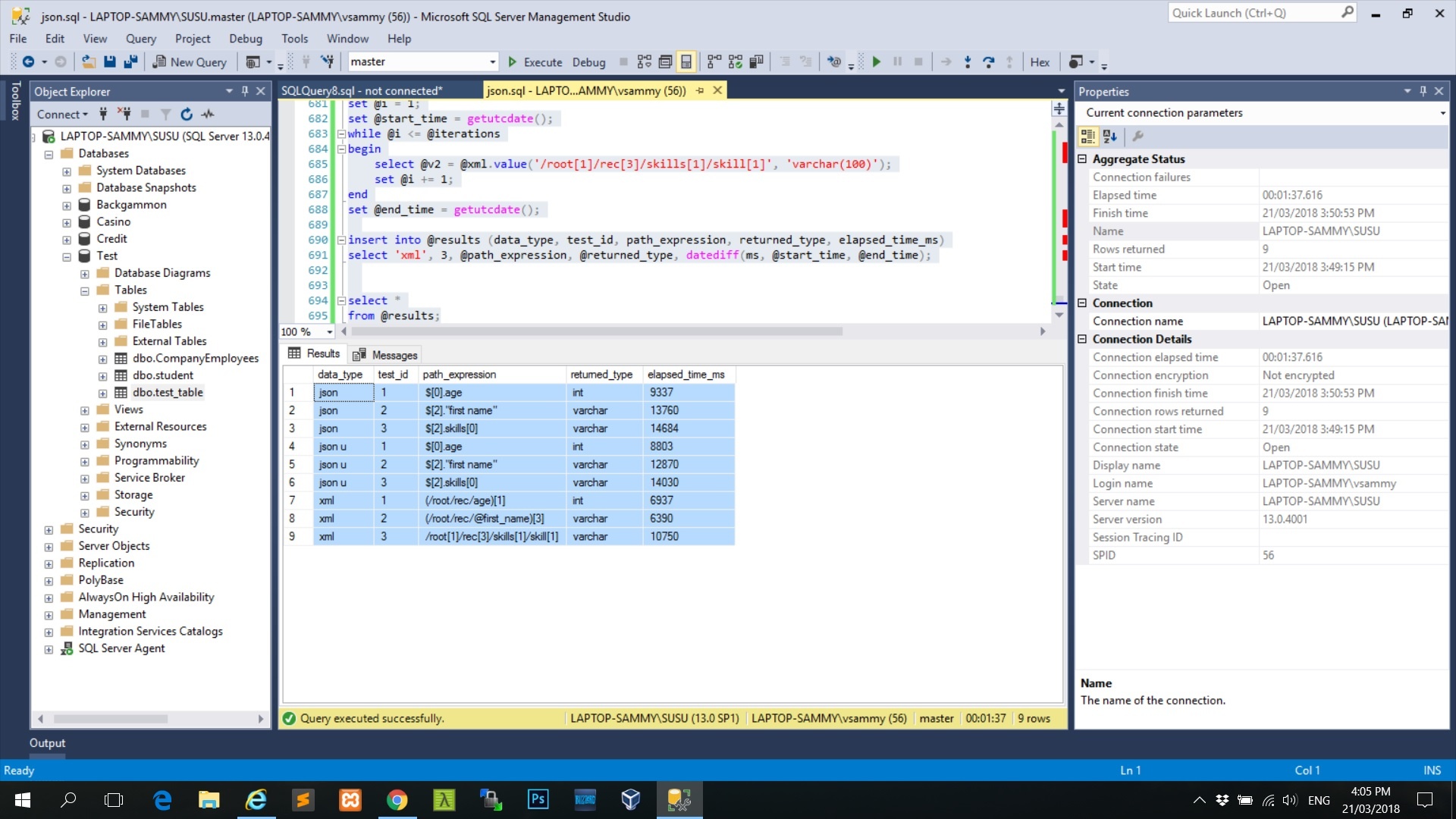Image resolution: width=1456 pixels, height=819 pixels.
Task: Collapse the Test database node
Action: pos(67,257)
